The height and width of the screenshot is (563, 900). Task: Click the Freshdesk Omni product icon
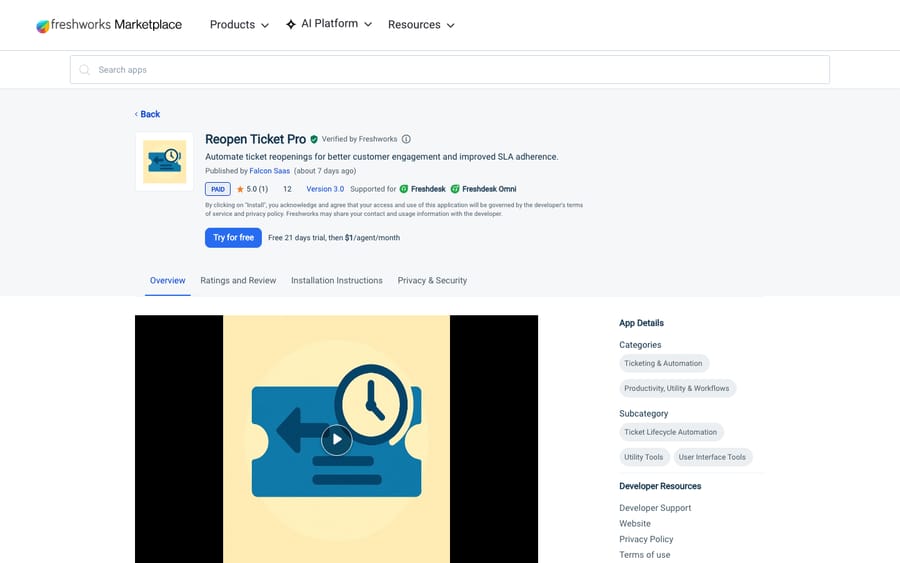pyautogui.click(x=455, y=189)
